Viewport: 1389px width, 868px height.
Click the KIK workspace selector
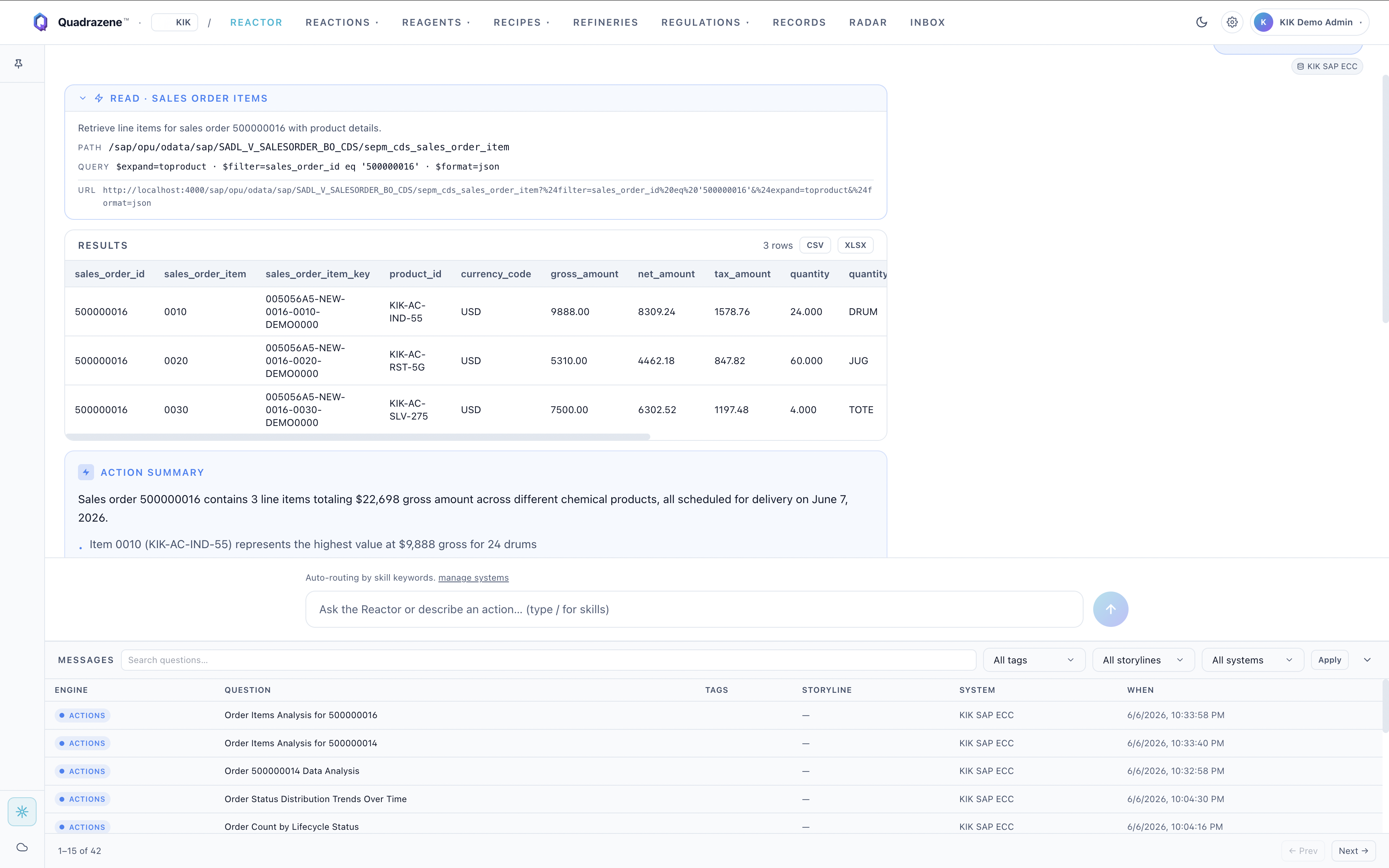[x=174, y=23]
